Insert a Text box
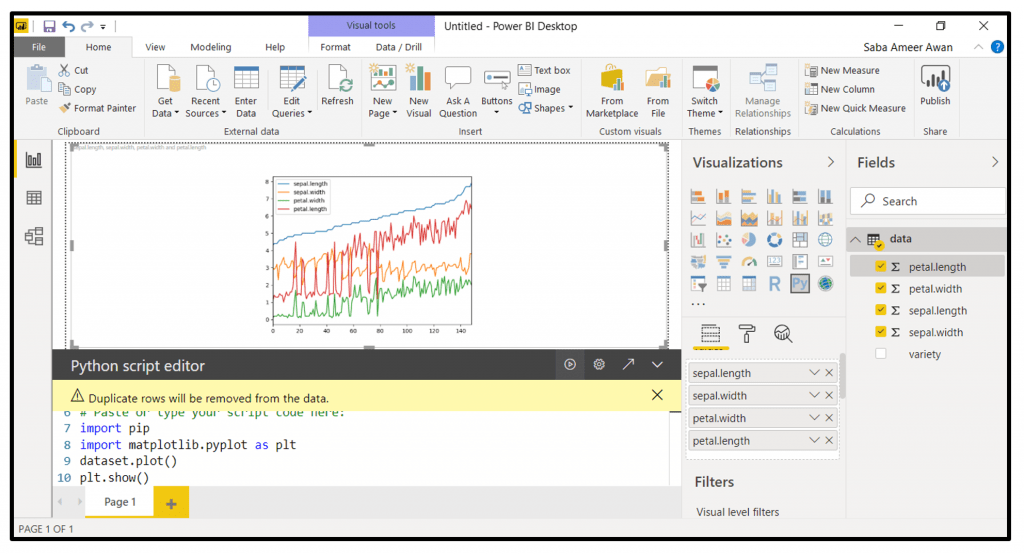Screen dimensions: 1024x554 click(545, 70)
